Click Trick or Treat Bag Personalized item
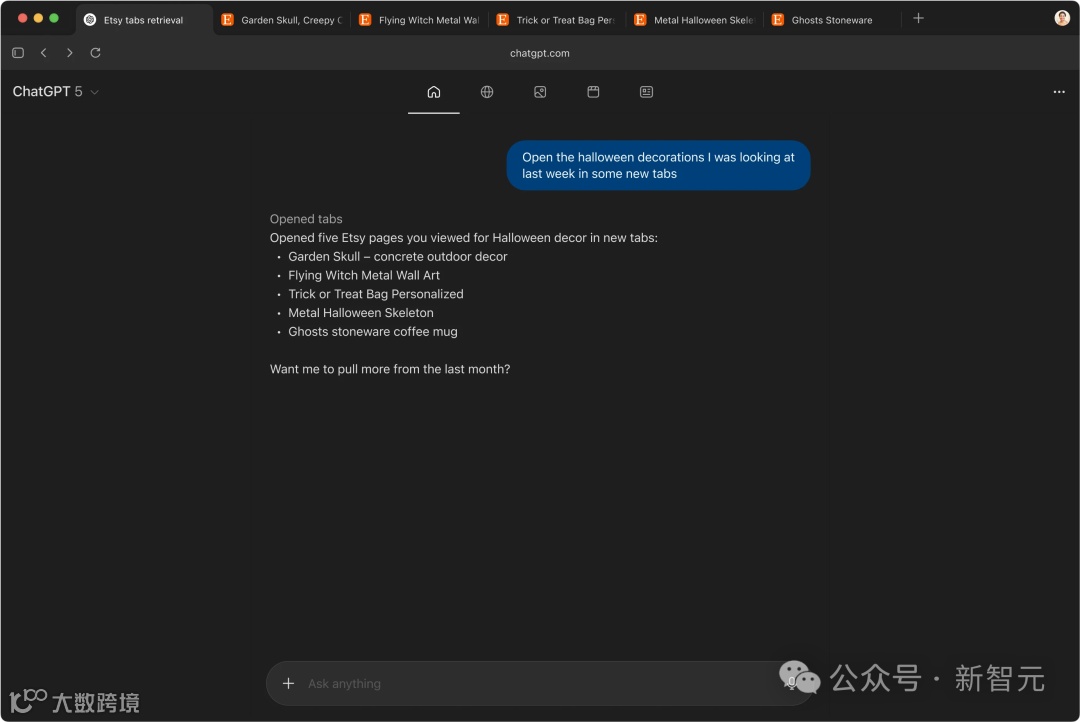 coord(375,293)
